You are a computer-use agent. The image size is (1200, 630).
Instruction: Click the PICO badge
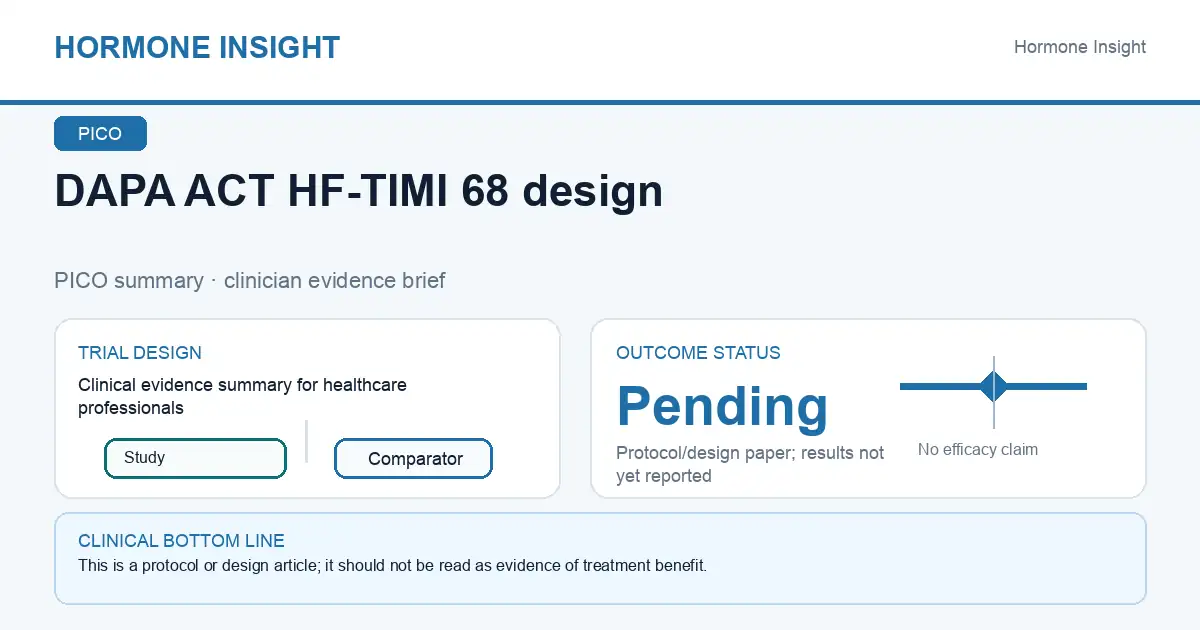(100, 134)
